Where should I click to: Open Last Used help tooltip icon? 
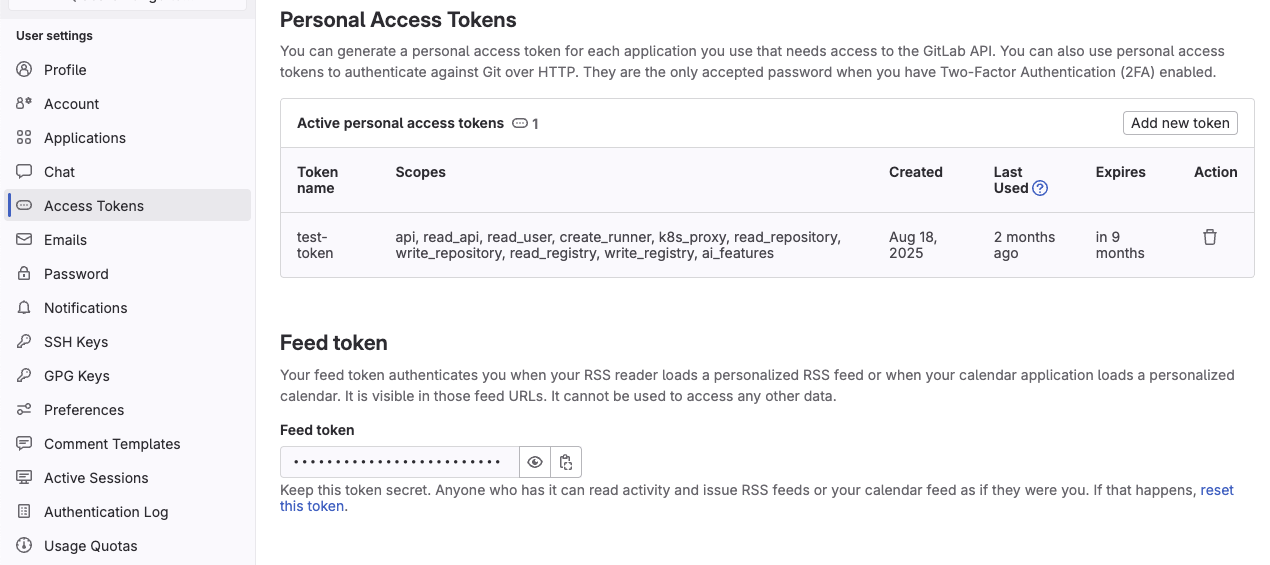1040,188
